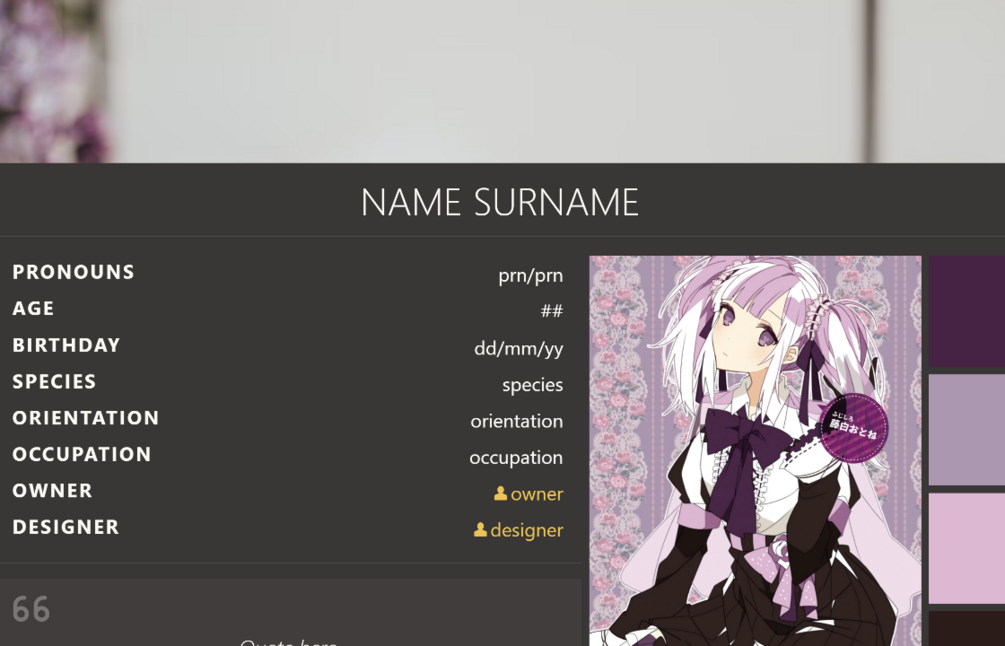Click the NAME SURNAME heading
The image size is (1005, 646).
point(500,202)
